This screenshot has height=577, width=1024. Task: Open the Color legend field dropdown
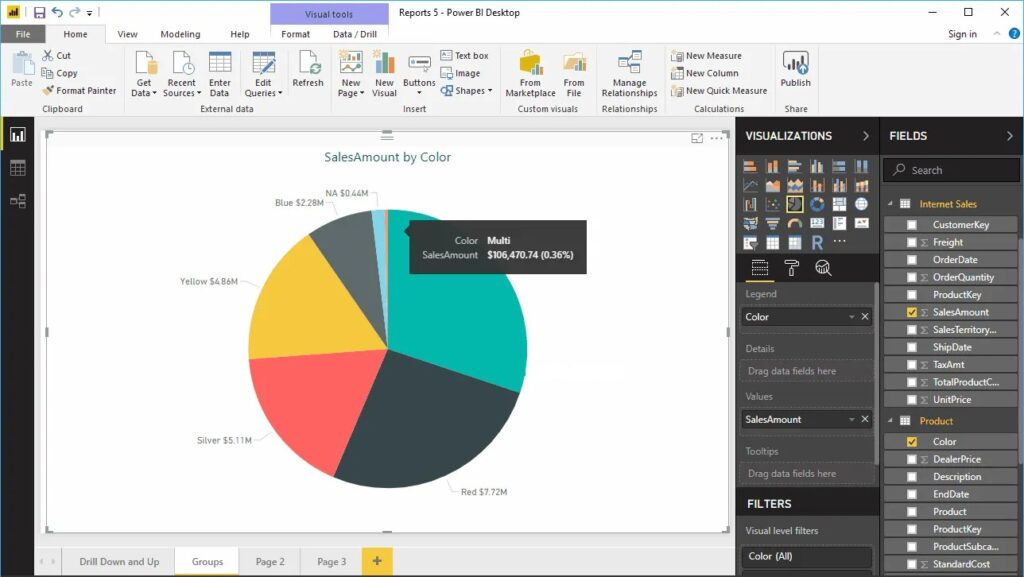[852, 317]
